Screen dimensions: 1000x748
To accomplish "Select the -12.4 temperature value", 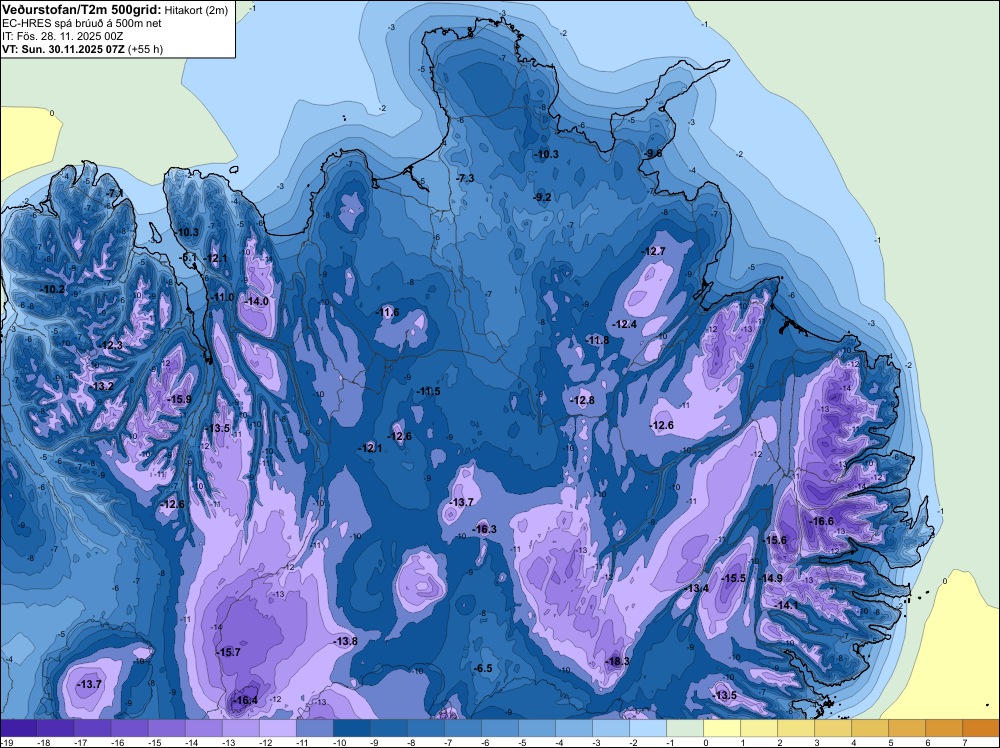I will (x=624, y=324).
